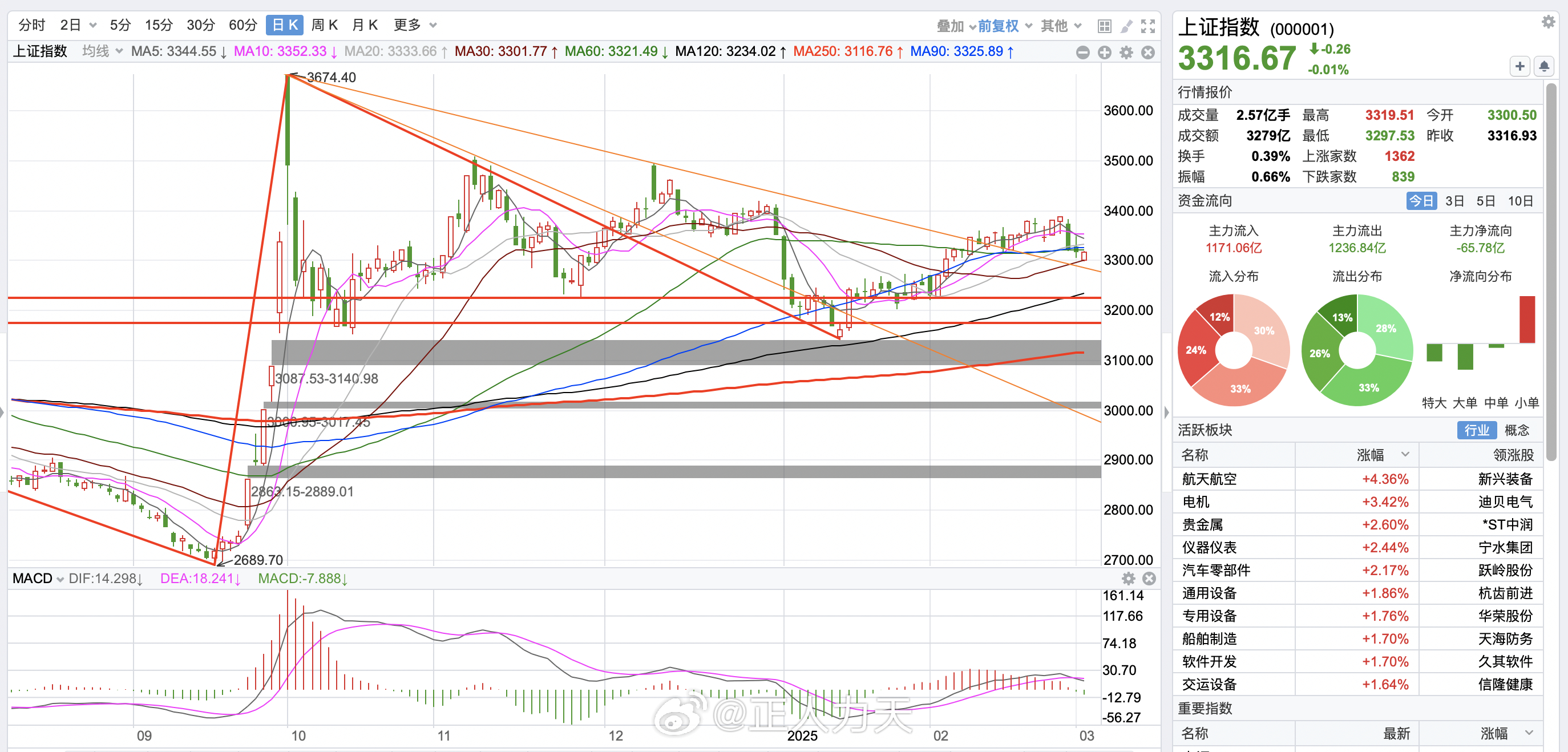Toggle active sectors to 概念 view
Viewport: 1568px width, 752px height.
(x=1516, y=430)
